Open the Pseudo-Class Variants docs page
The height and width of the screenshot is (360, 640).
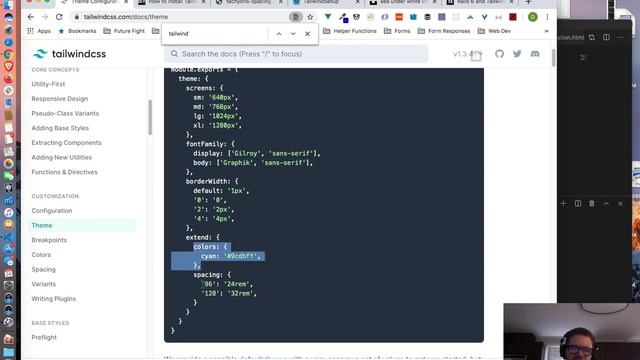[65, 113]
